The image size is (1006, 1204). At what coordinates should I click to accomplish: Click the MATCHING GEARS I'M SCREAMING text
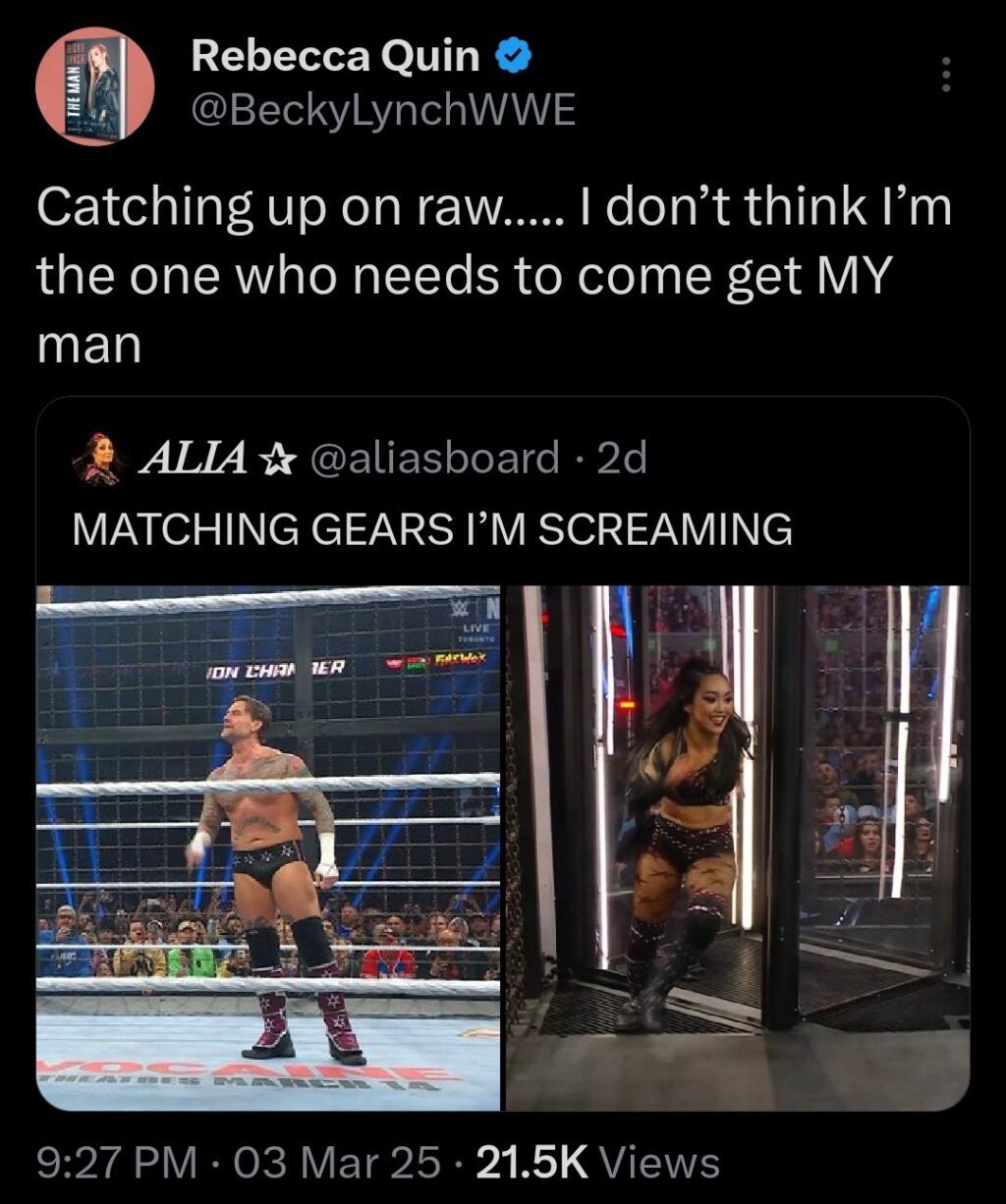pyautogui.click(x=432, y=529)
